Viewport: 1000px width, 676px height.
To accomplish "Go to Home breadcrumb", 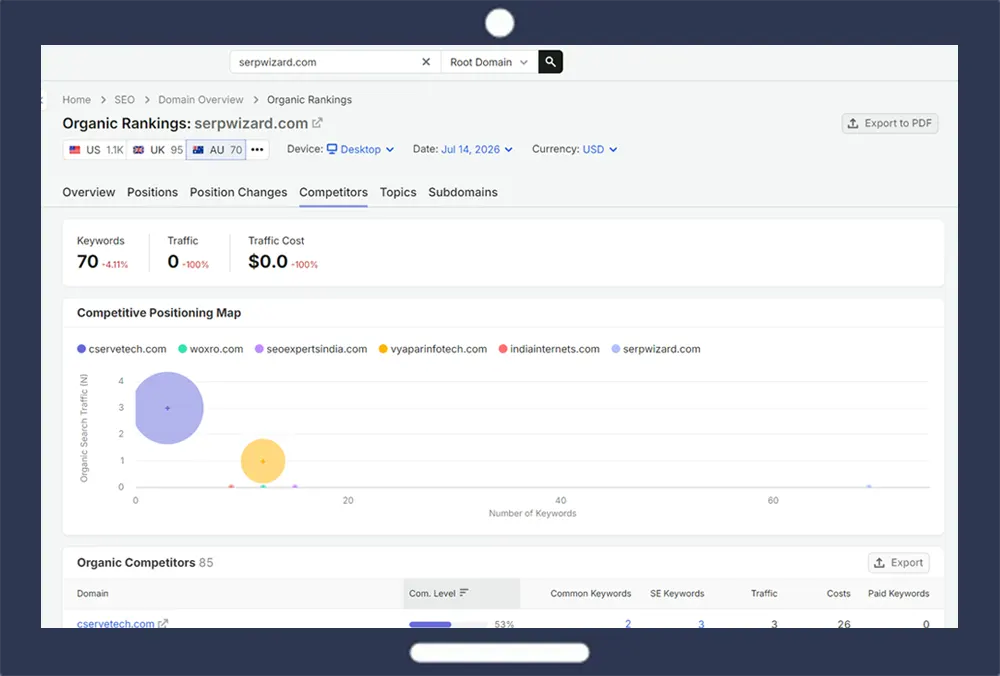I will click(77, 99).
